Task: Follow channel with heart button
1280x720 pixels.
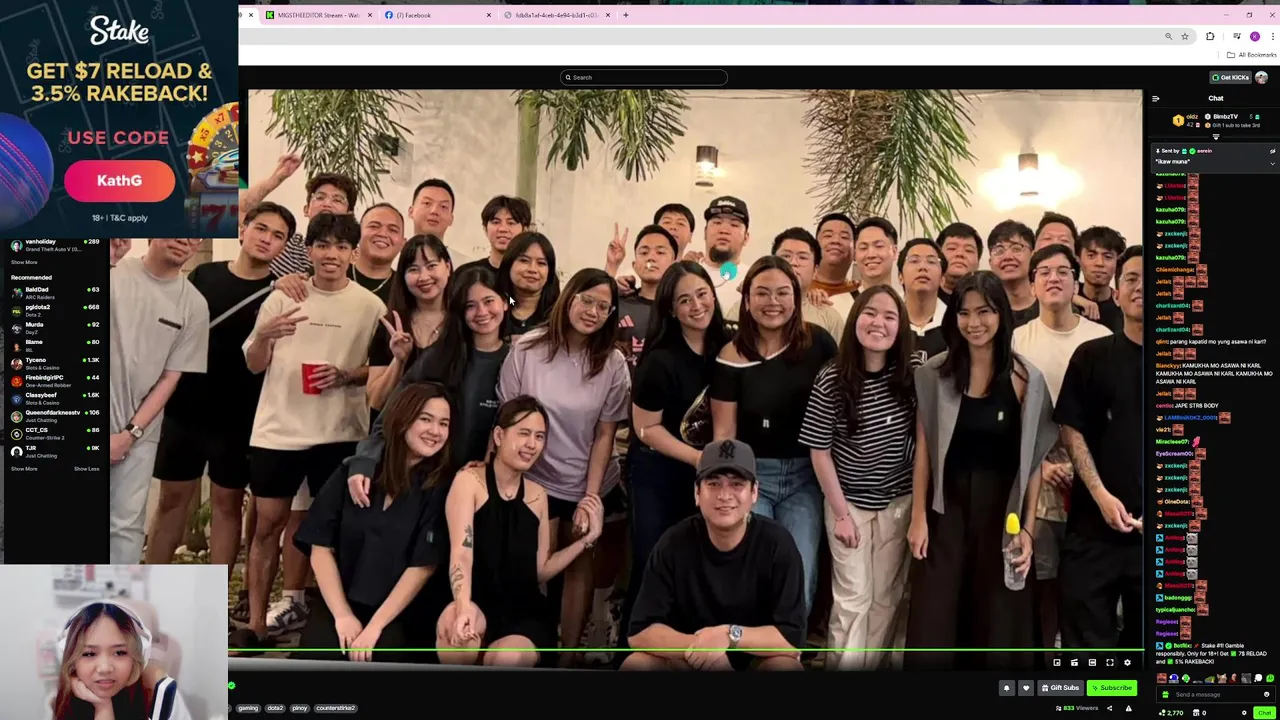Action: click(1025, 688)
